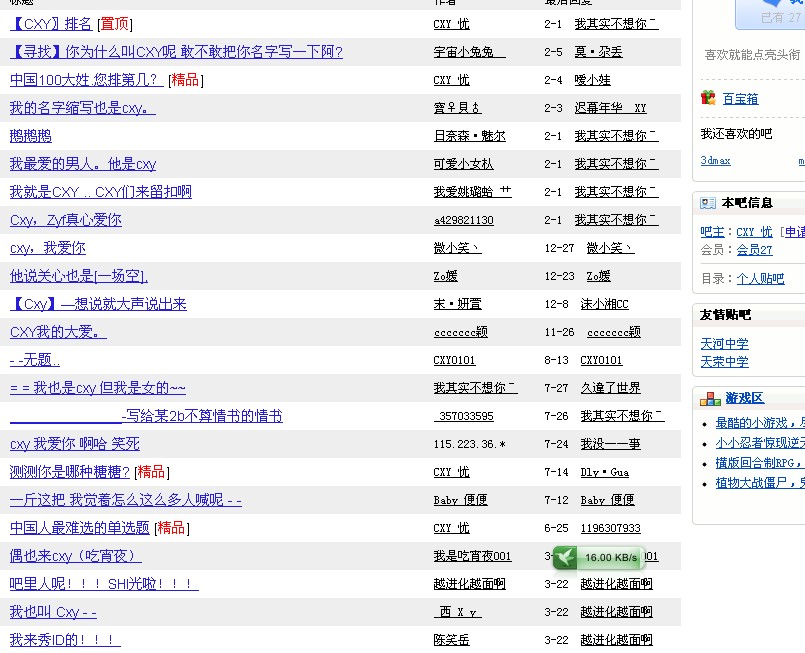View author profile 我是吃宵夜001
Screen dimensions: 805x653
472,556
